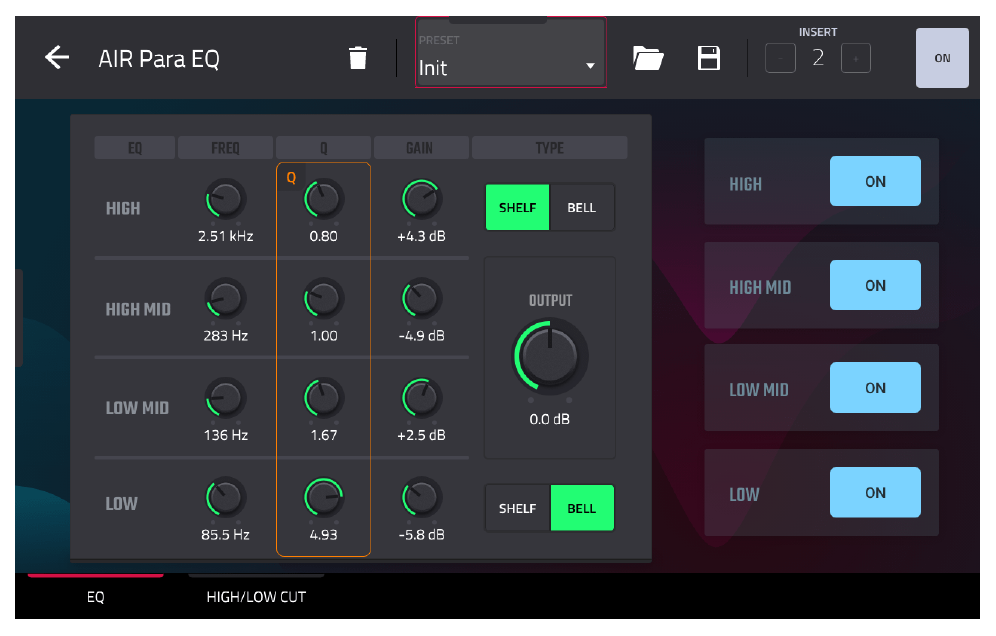
Task: Click the GAIN column header
Action: coord(420,148)
